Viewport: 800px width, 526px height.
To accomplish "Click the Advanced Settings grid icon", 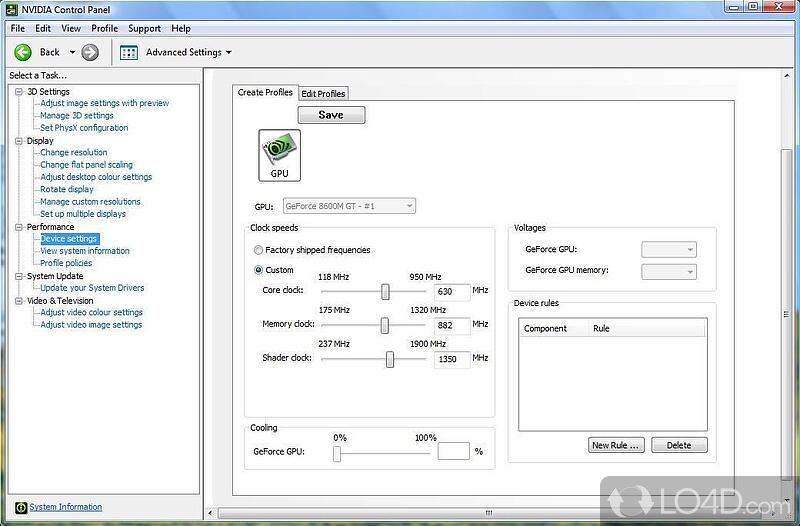I will [x=129, y=52].
